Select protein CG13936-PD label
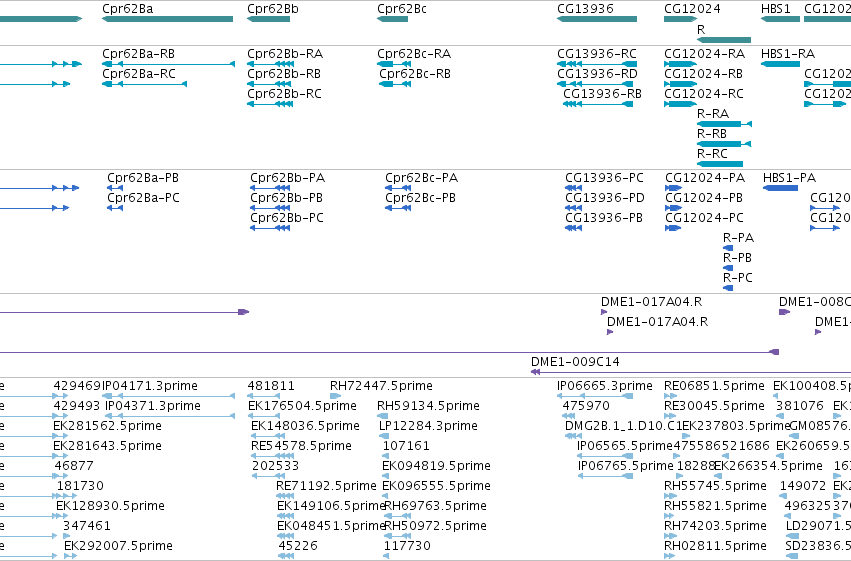Image resolution: width=851 pixels, height=561 pixels. [x=605, y=198]
